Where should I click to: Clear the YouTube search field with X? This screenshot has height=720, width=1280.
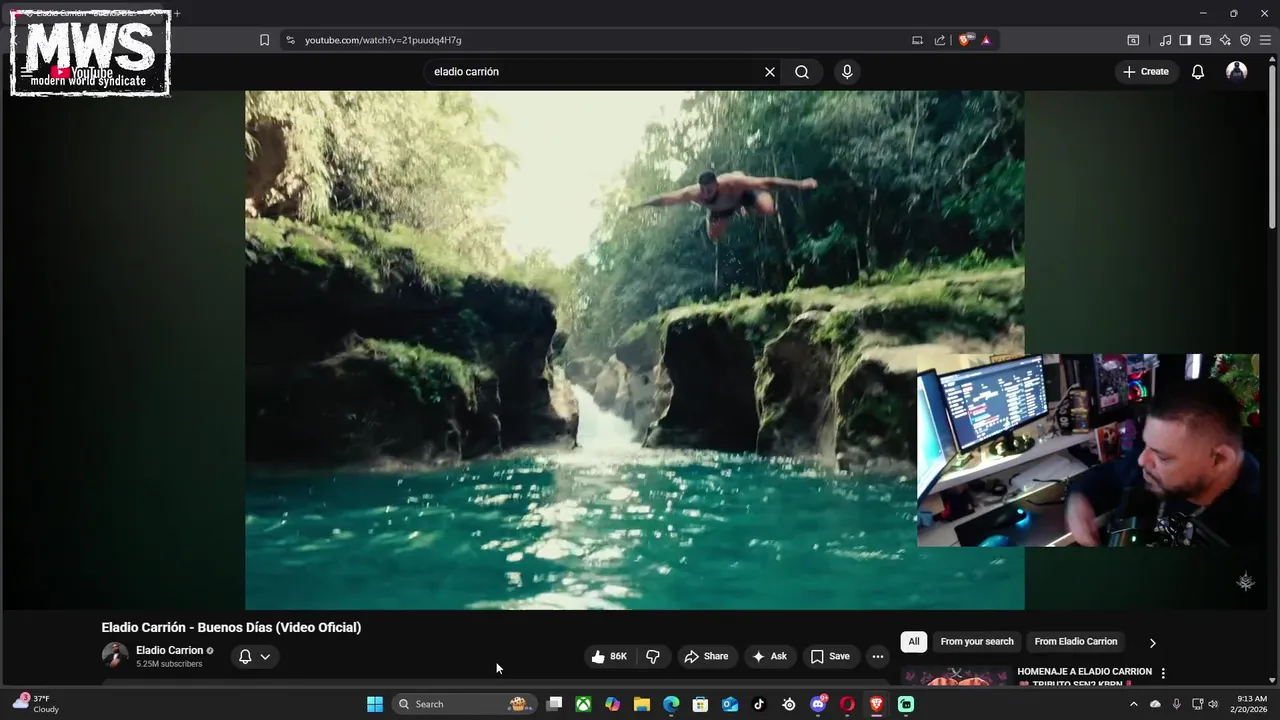(770, 72)
